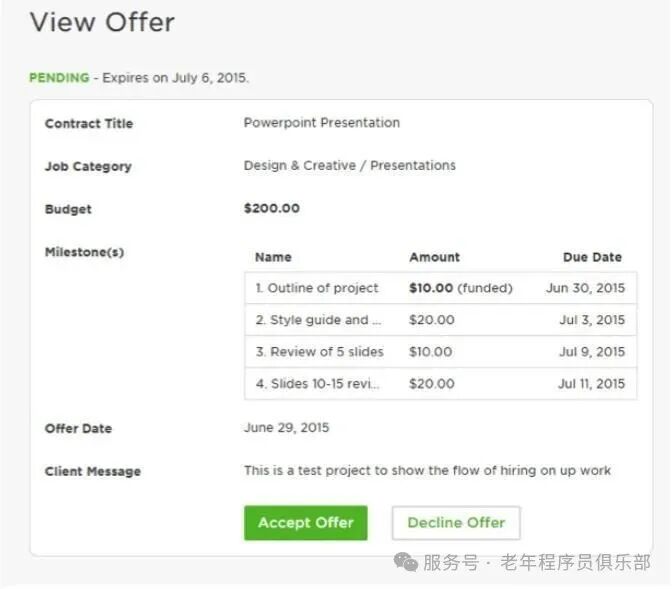Click the Name column header
The height and width of the screenshot is (589, 672).
coord(273,257)
